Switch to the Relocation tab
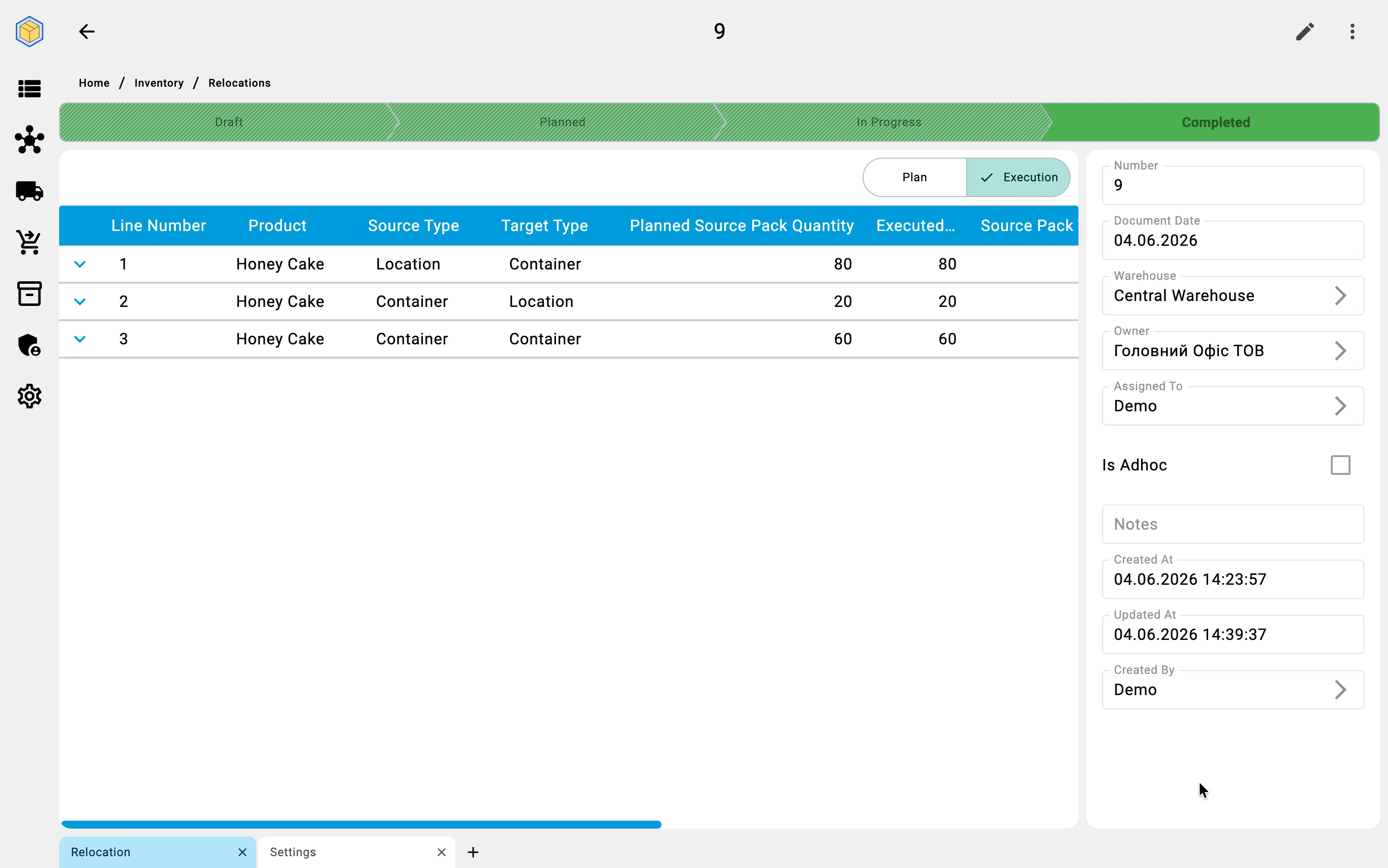The height and width of the screenshot is (868, 1388). [157, 853]
